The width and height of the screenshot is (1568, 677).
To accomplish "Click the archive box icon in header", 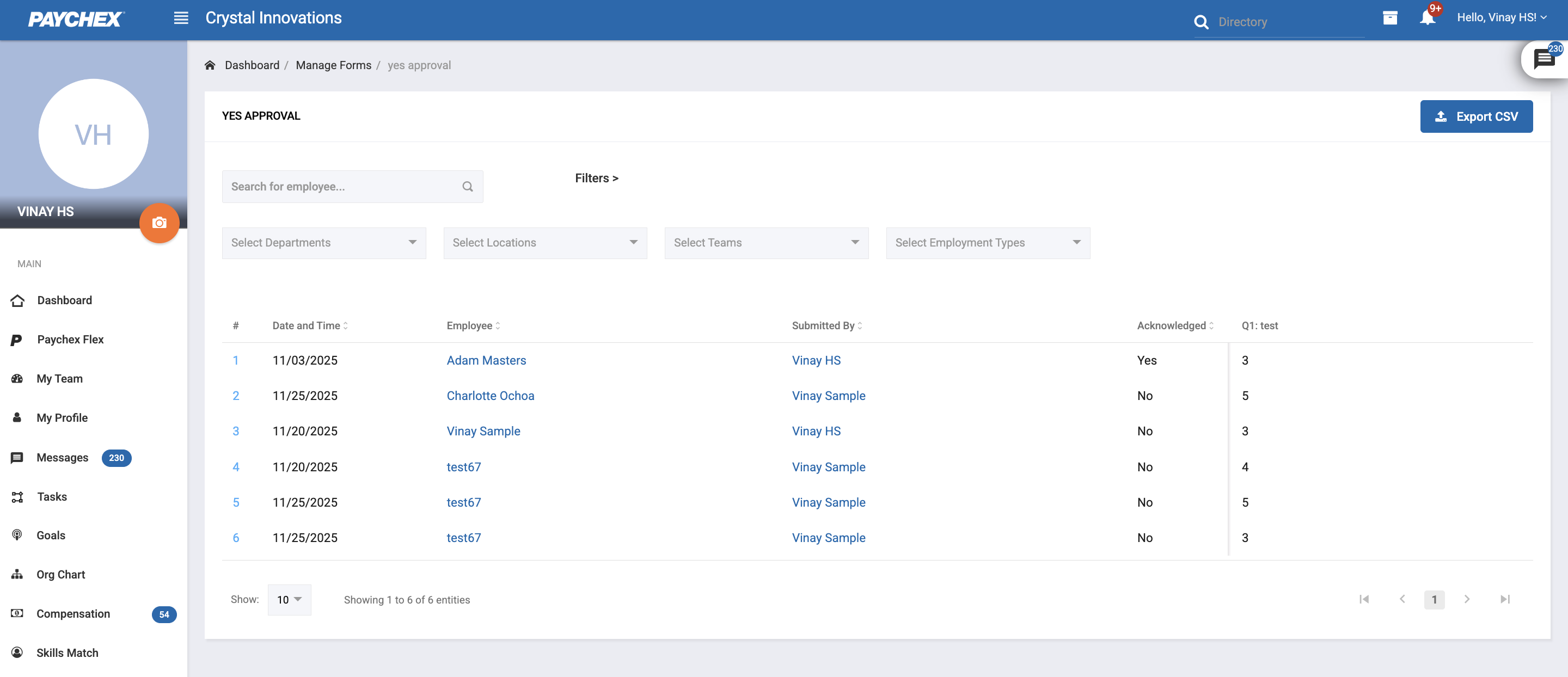I will tap(1389, 19).
